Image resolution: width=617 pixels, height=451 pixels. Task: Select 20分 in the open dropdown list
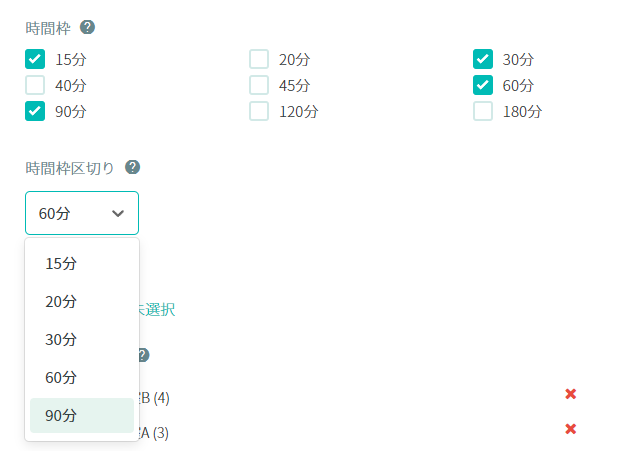point(61,301)
